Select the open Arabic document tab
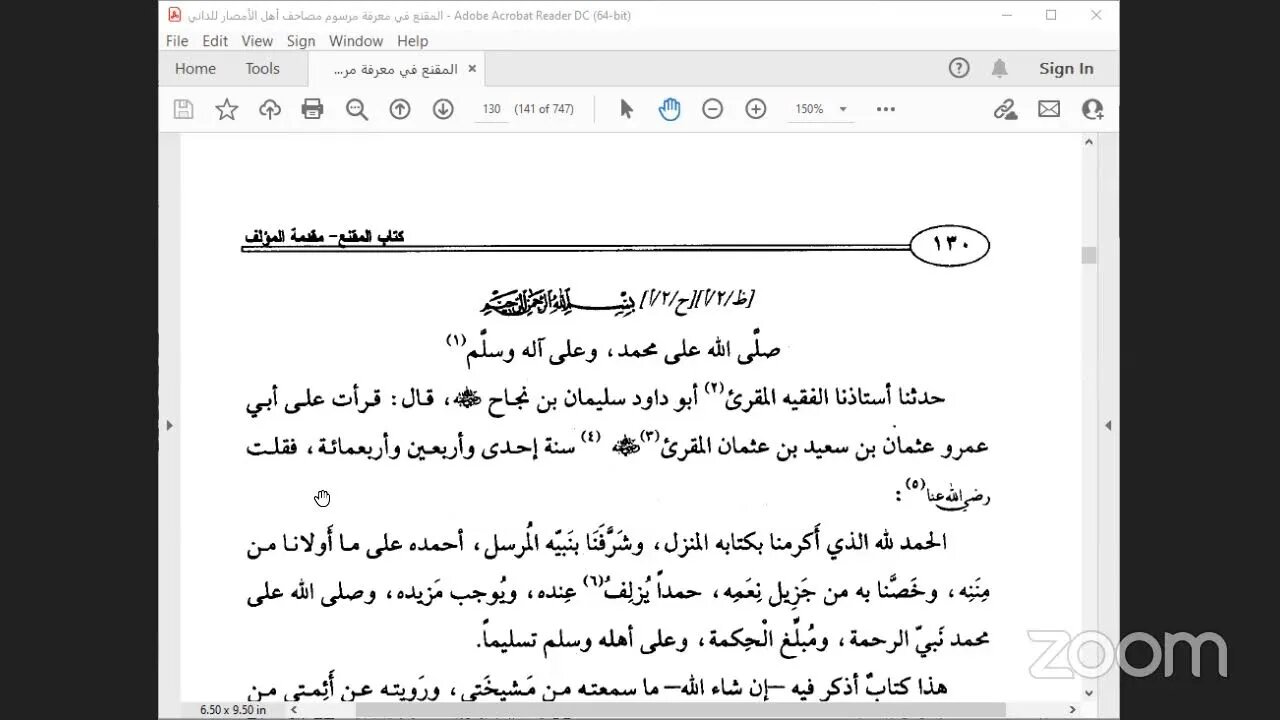Screen dimensions: 1280x720 click(x=395, y=69)
